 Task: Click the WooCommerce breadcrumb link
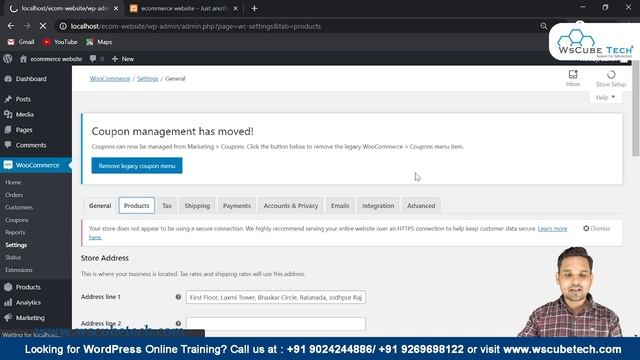click(110, 79)
